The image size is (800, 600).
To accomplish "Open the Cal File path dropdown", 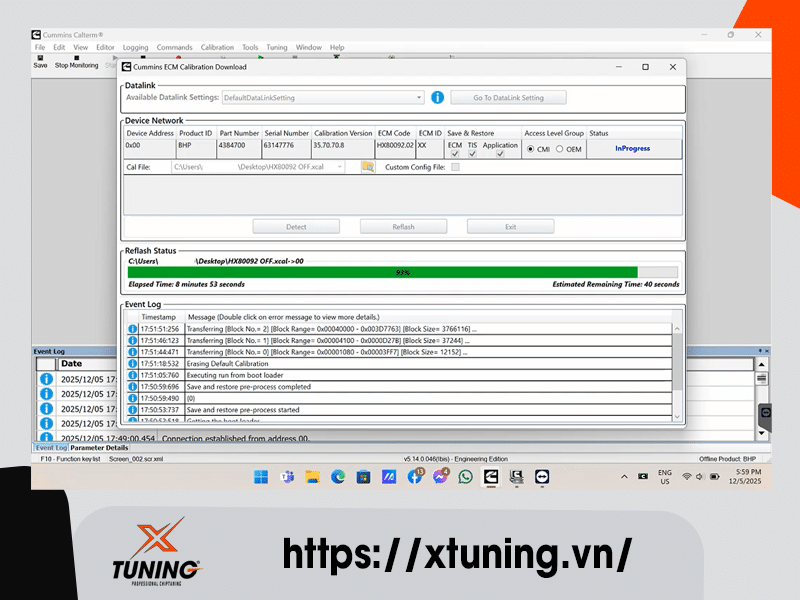I will pyautogui.click(x=340, y=167).
